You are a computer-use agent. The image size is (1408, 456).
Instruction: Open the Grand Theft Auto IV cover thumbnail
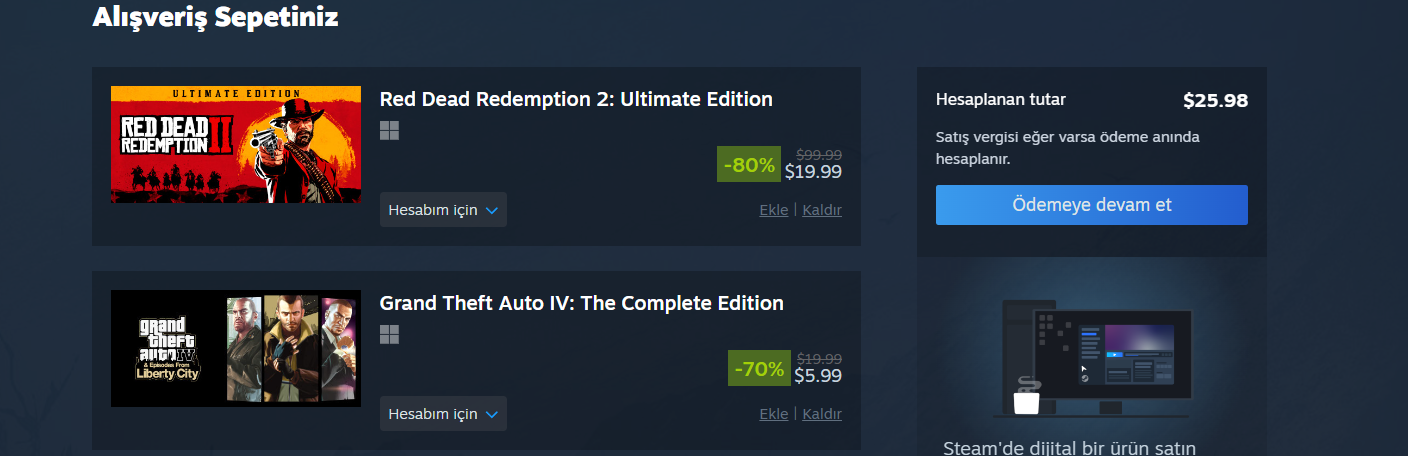[236, 349]
